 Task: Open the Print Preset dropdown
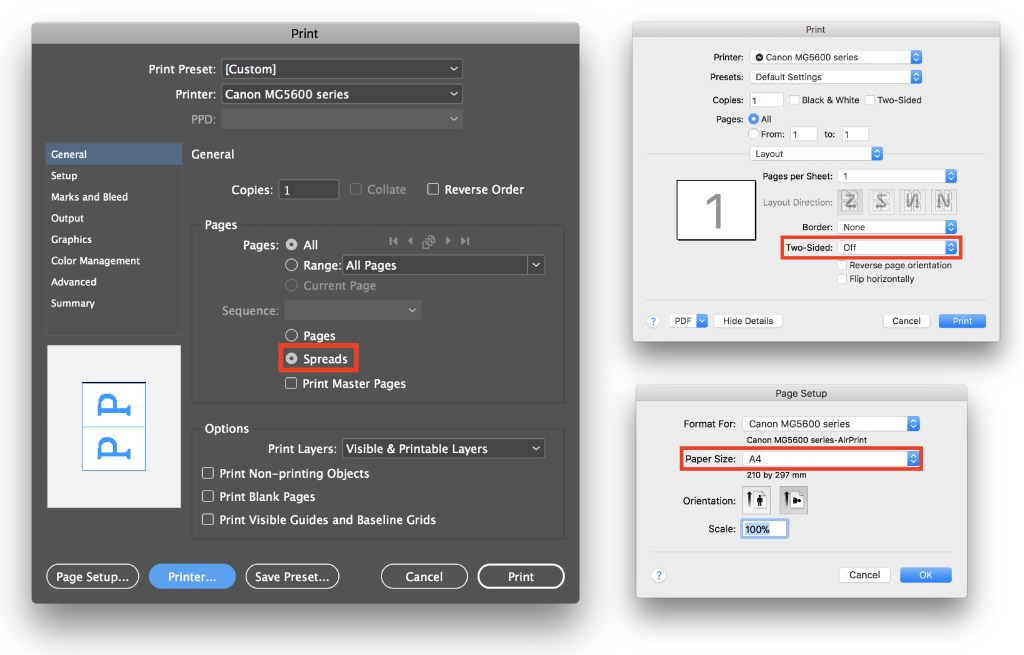(342, 68)
